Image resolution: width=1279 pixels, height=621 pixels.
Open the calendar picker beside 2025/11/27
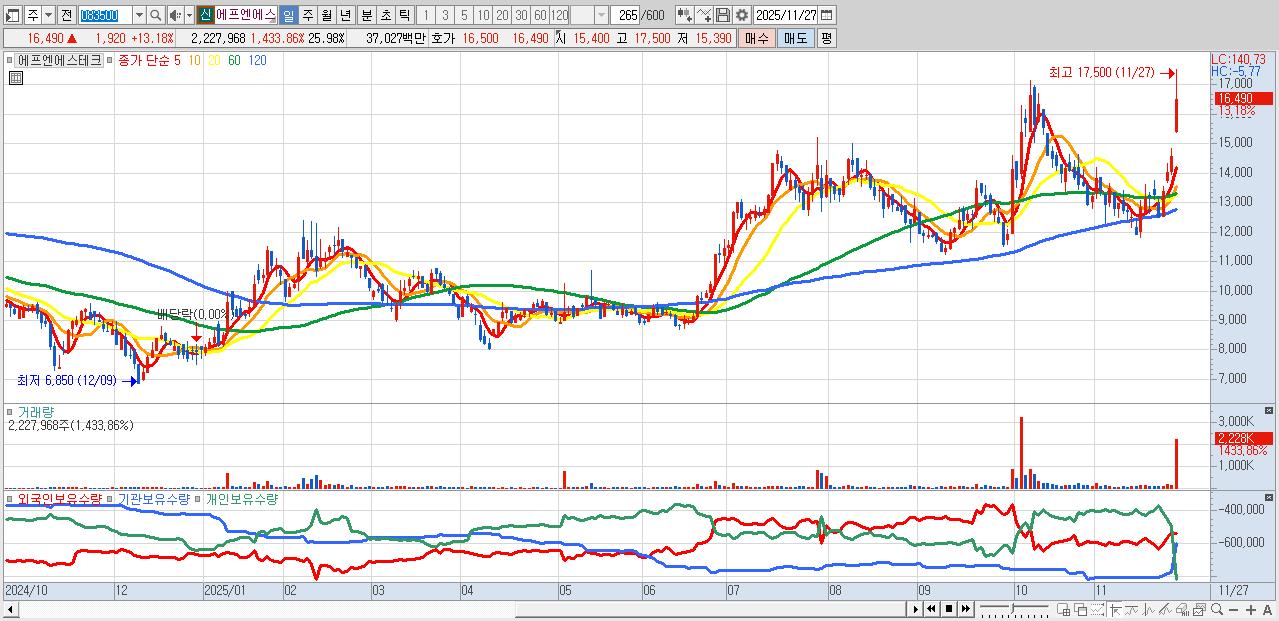click(826, 15)
